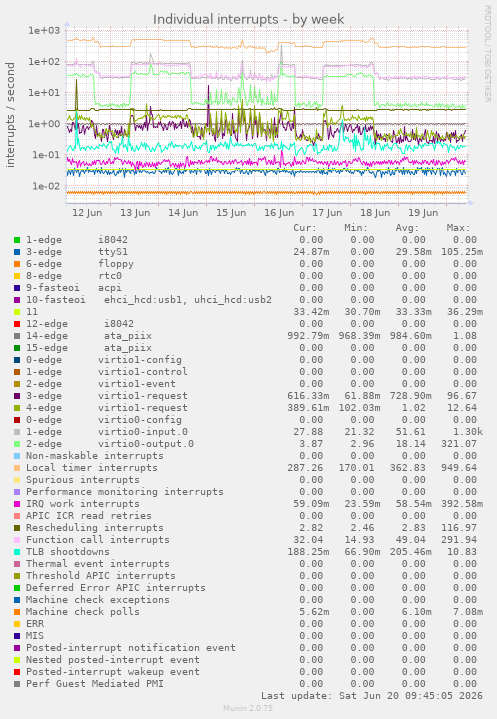Click the Avg: column header
Screen dimensions: 497x719
[x=408, y=228]
